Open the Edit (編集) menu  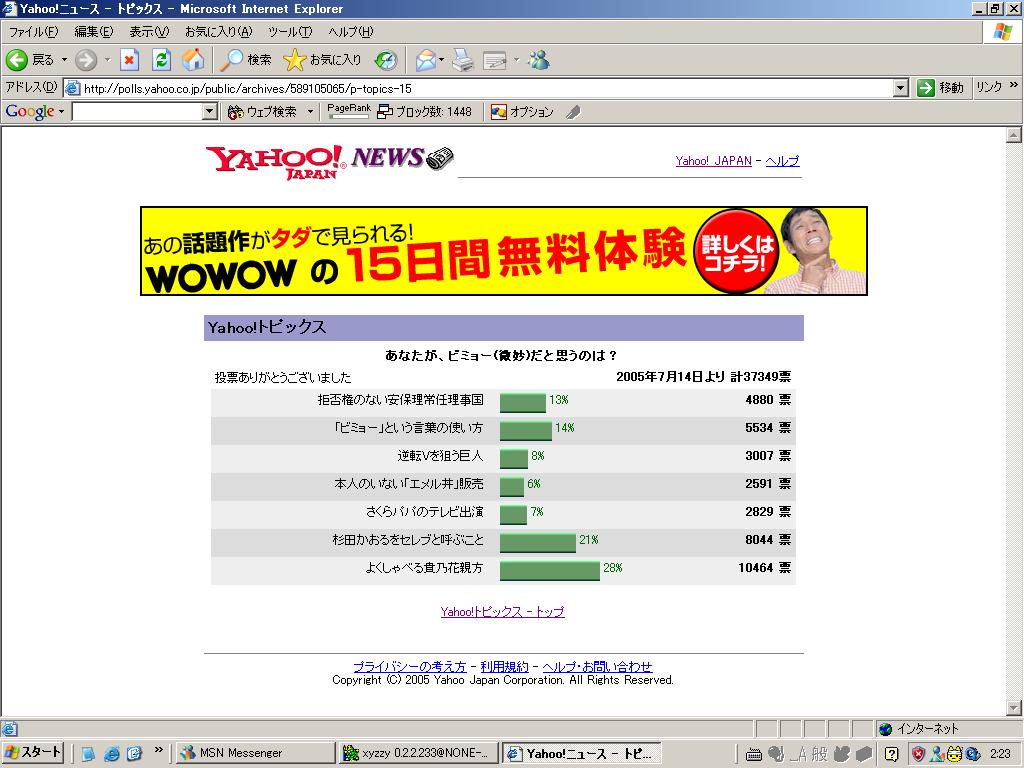(x=93, y=31)
